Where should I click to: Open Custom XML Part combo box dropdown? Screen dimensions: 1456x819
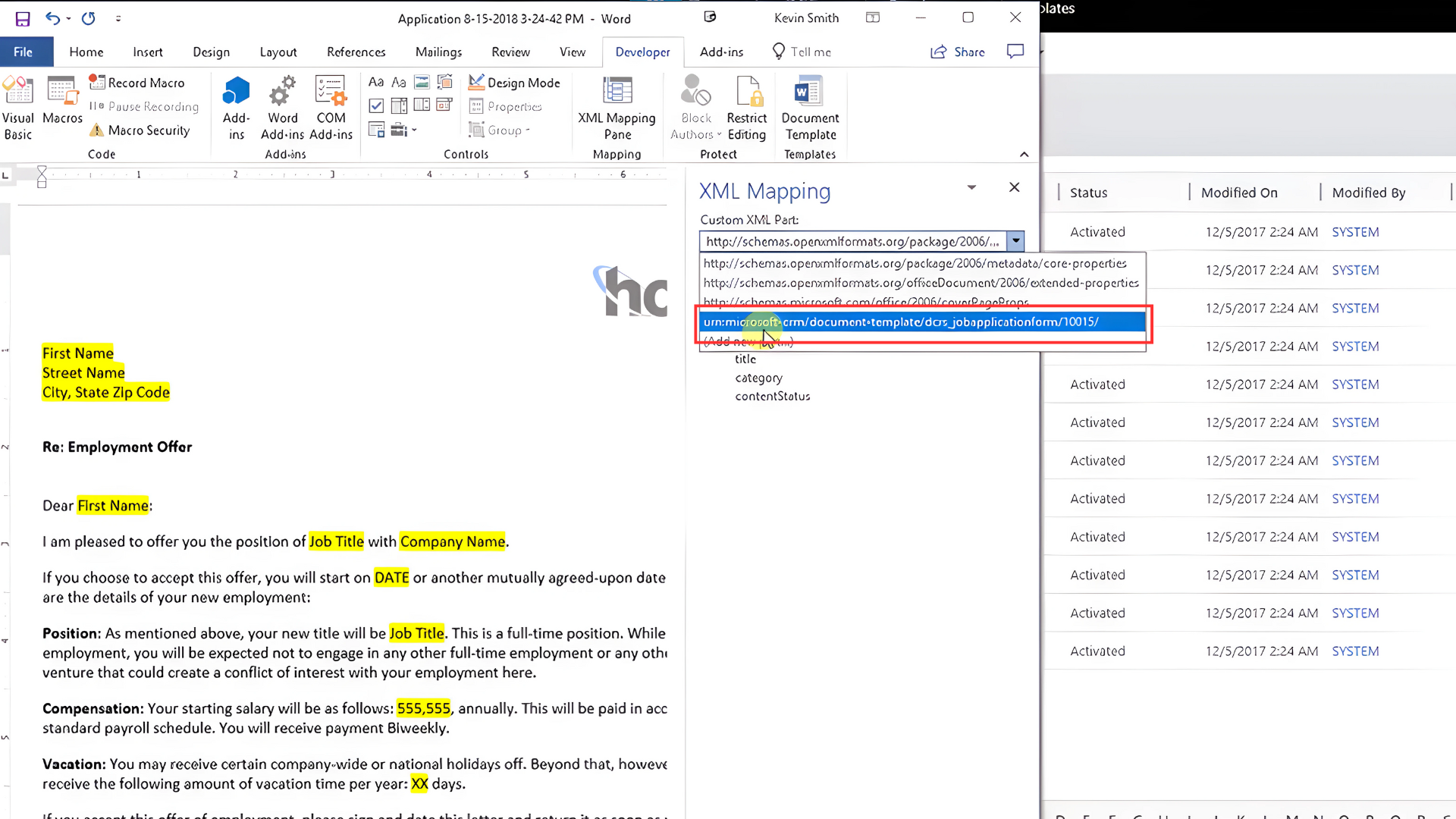click(1015, 241)
